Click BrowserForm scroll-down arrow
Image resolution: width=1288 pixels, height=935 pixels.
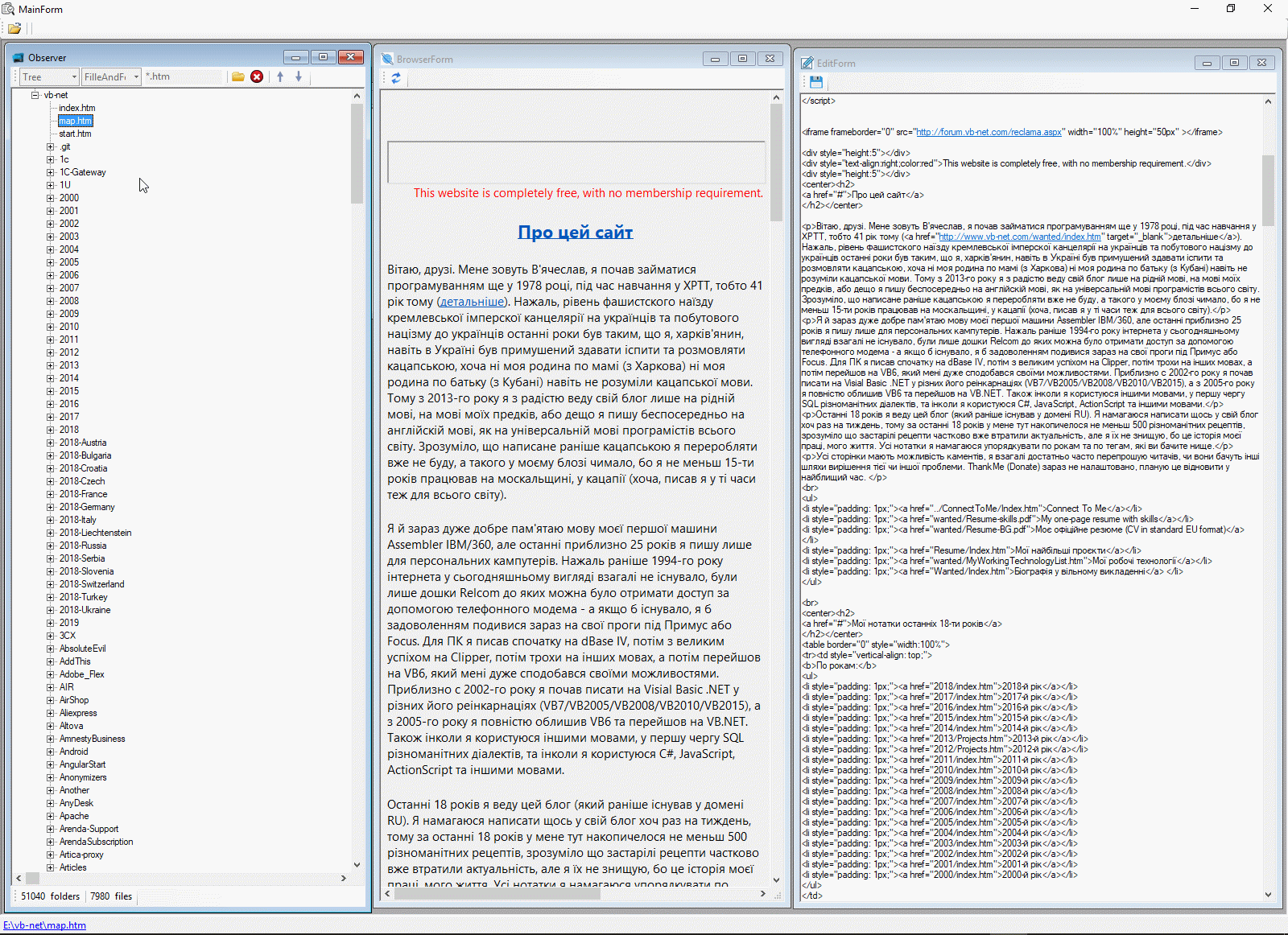pos(777,880)
